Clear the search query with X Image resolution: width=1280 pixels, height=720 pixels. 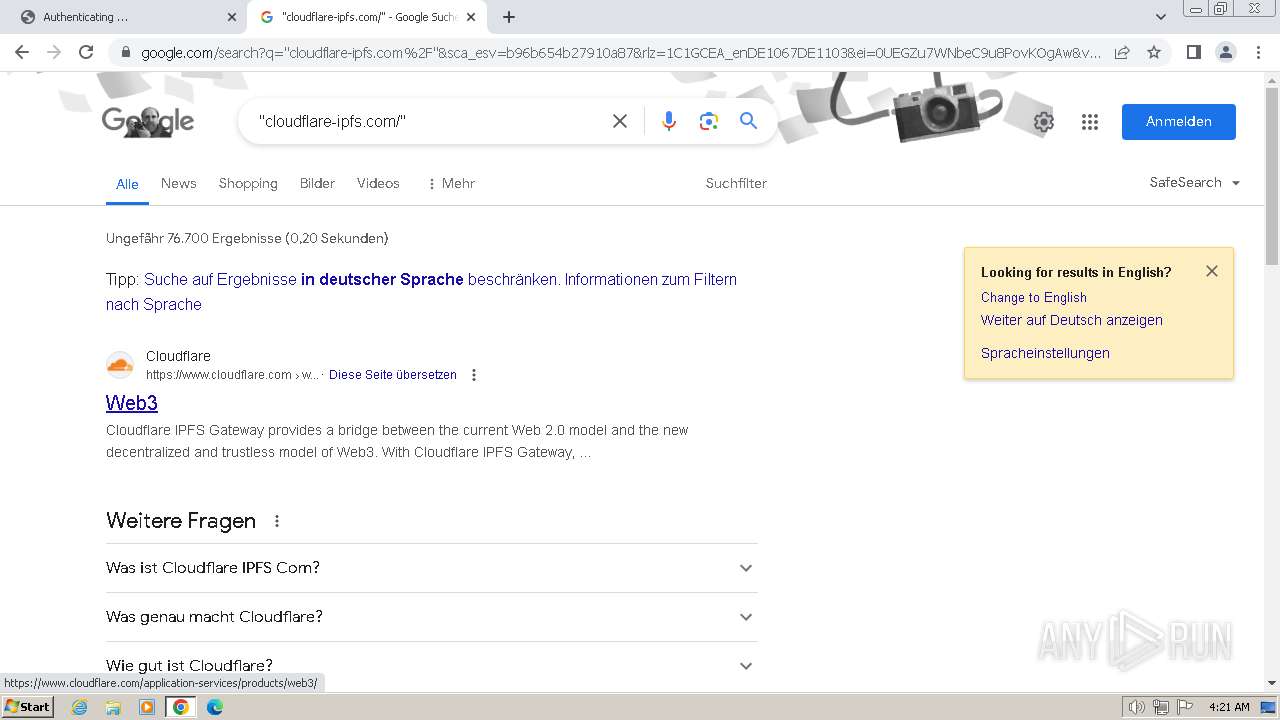point(620,121)
